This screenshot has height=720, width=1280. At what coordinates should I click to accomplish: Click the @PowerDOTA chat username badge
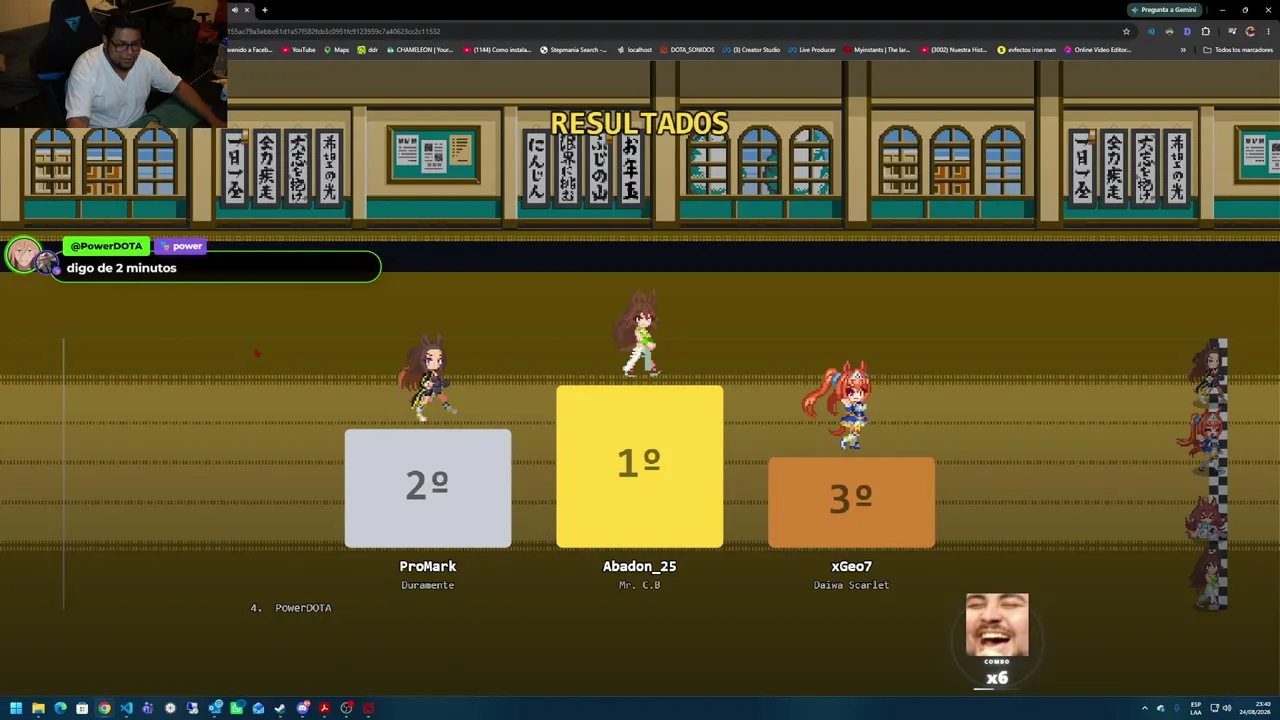pos(106,246)
